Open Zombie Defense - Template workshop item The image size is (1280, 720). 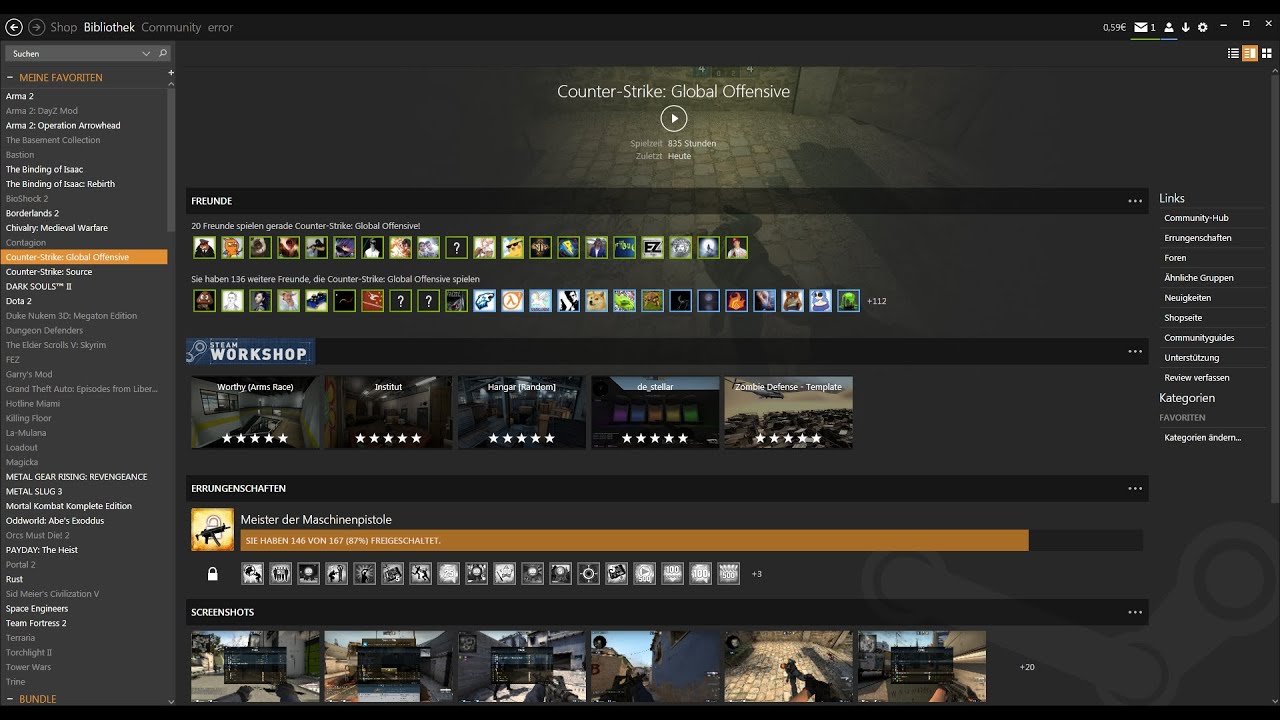[788, 412]
